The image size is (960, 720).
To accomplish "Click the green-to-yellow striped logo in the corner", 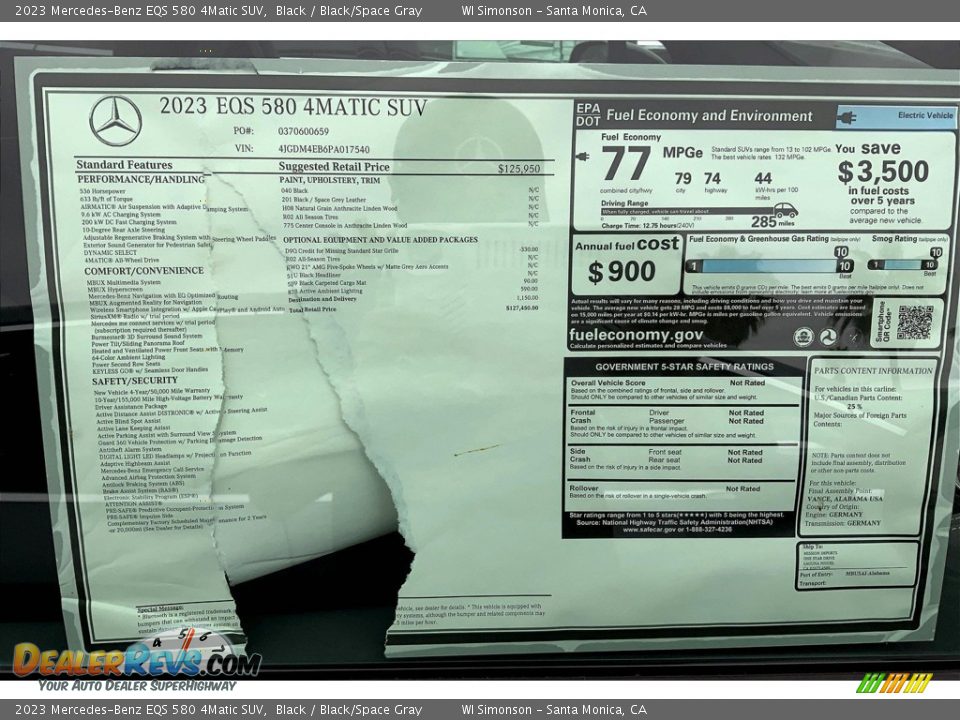I will (x=894, y=683).
